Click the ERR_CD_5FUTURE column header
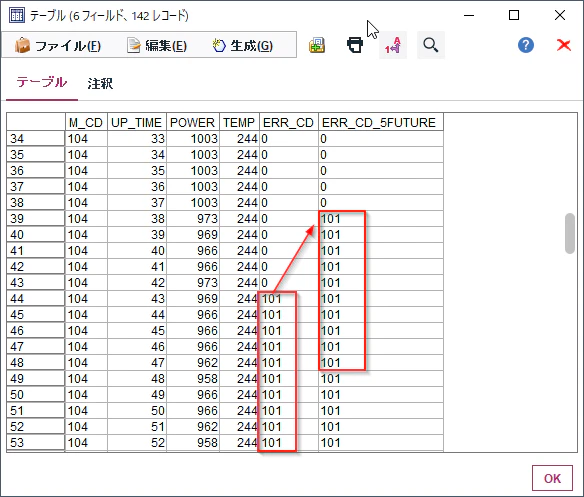Viewport: 584px width, 497px height. 381,122
